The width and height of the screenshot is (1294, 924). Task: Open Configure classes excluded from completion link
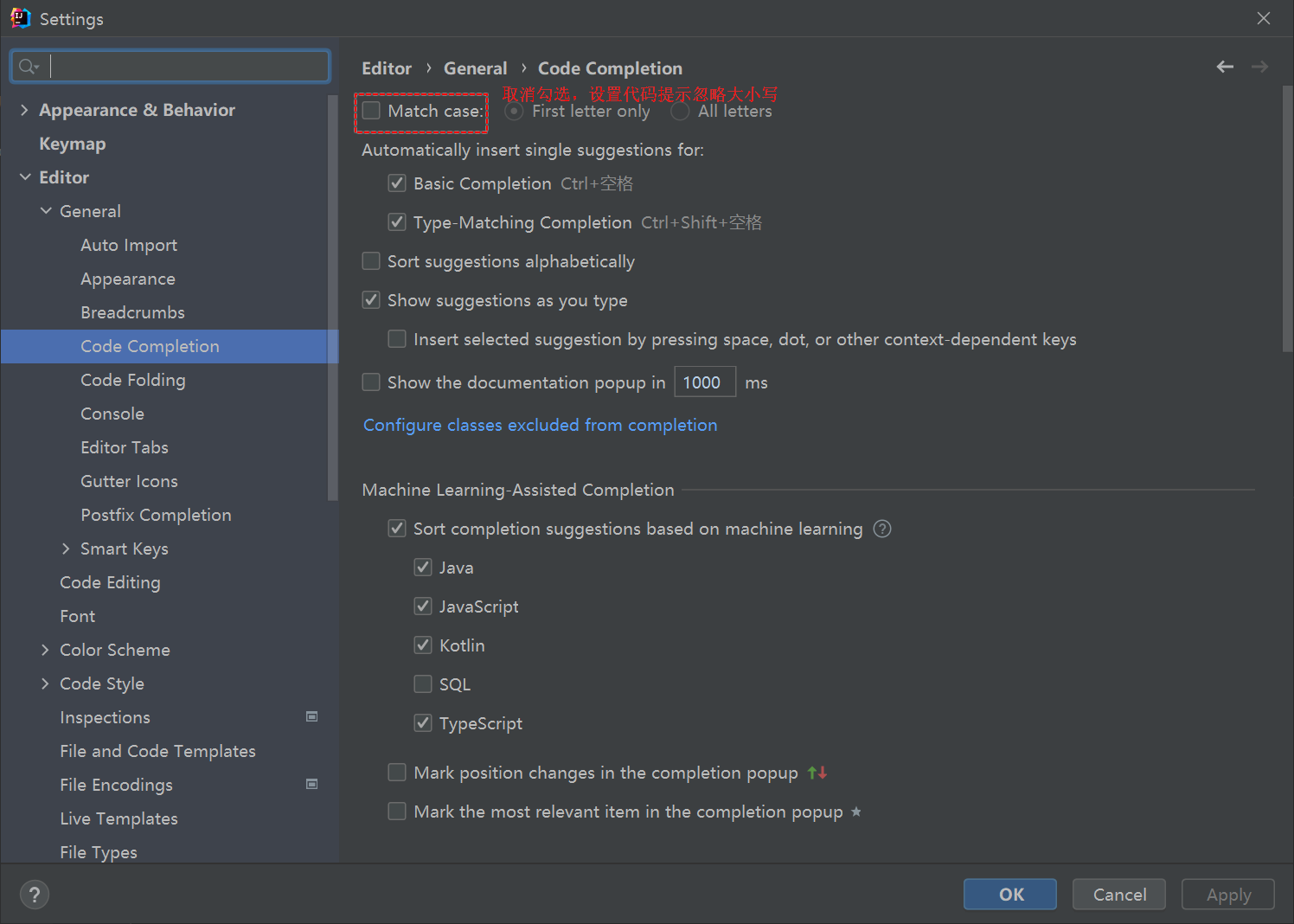540,425
